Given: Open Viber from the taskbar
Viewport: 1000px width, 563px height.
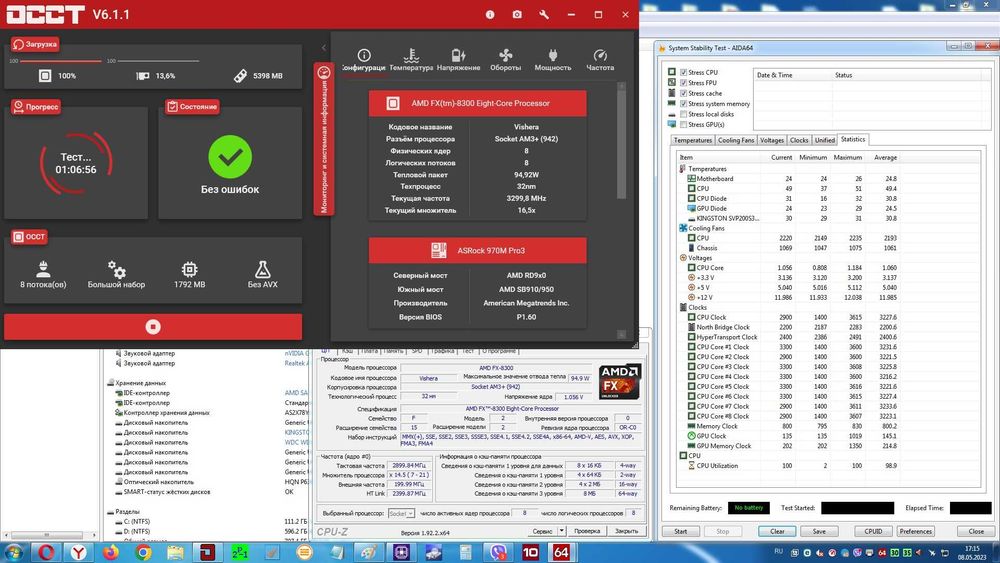Looking at the screenshot, I should 498,552.
